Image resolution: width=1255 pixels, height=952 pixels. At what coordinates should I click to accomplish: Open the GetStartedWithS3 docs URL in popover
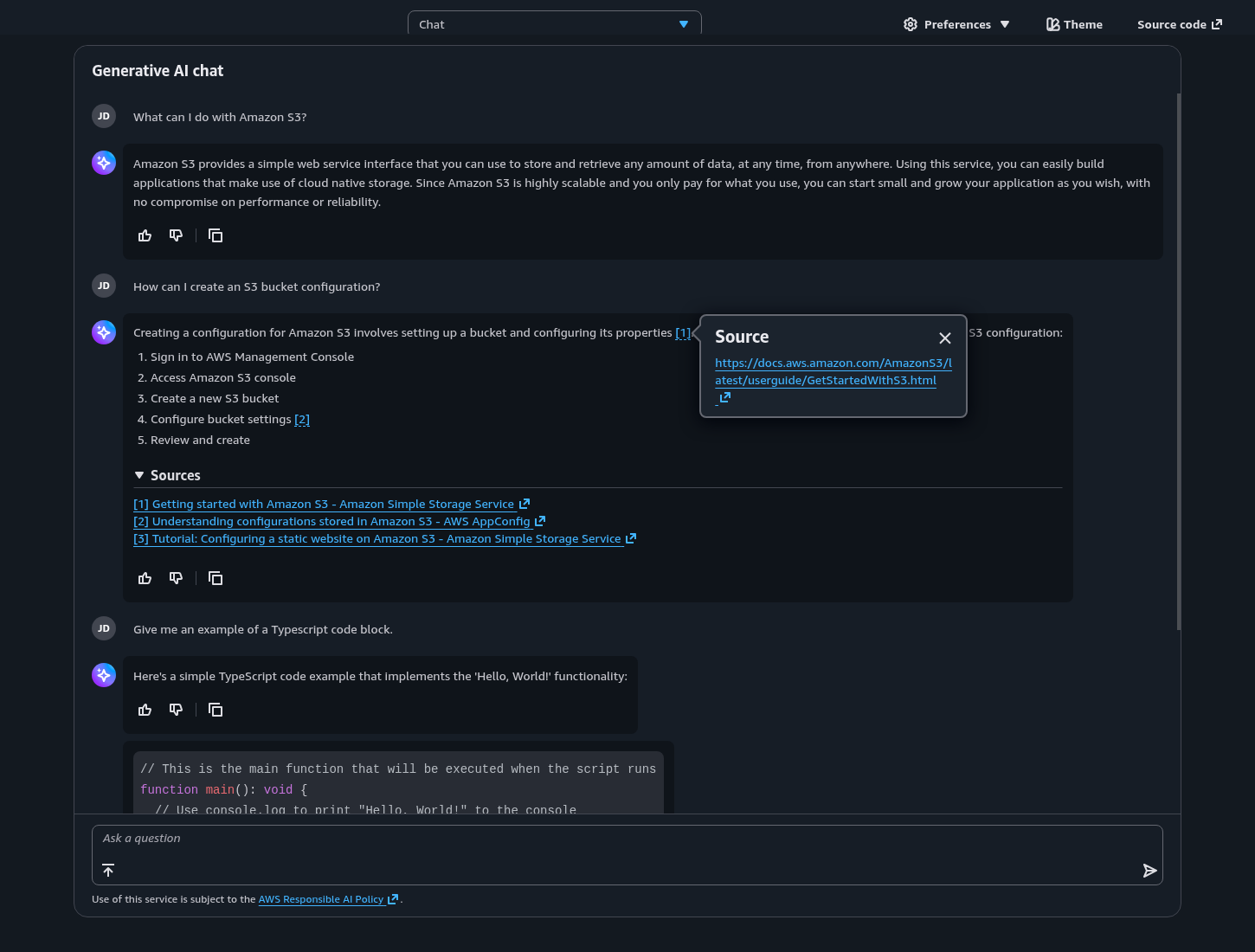(833, 372)
